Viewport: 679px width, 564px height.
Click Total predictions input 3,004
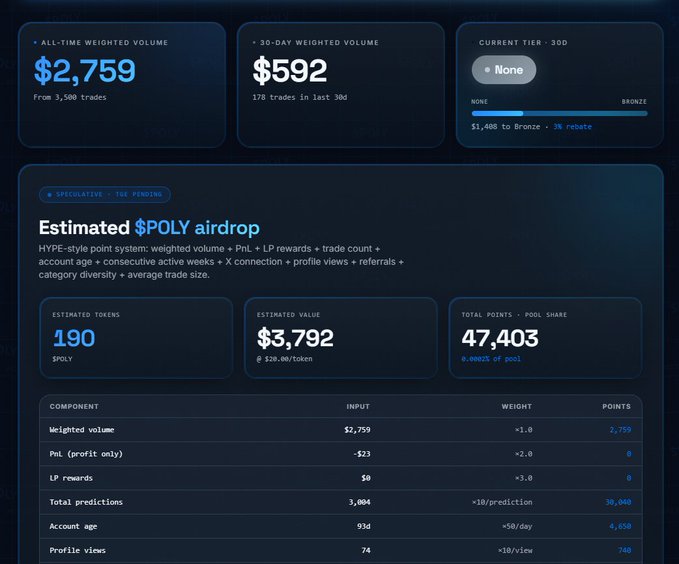[x=359, y=502]
